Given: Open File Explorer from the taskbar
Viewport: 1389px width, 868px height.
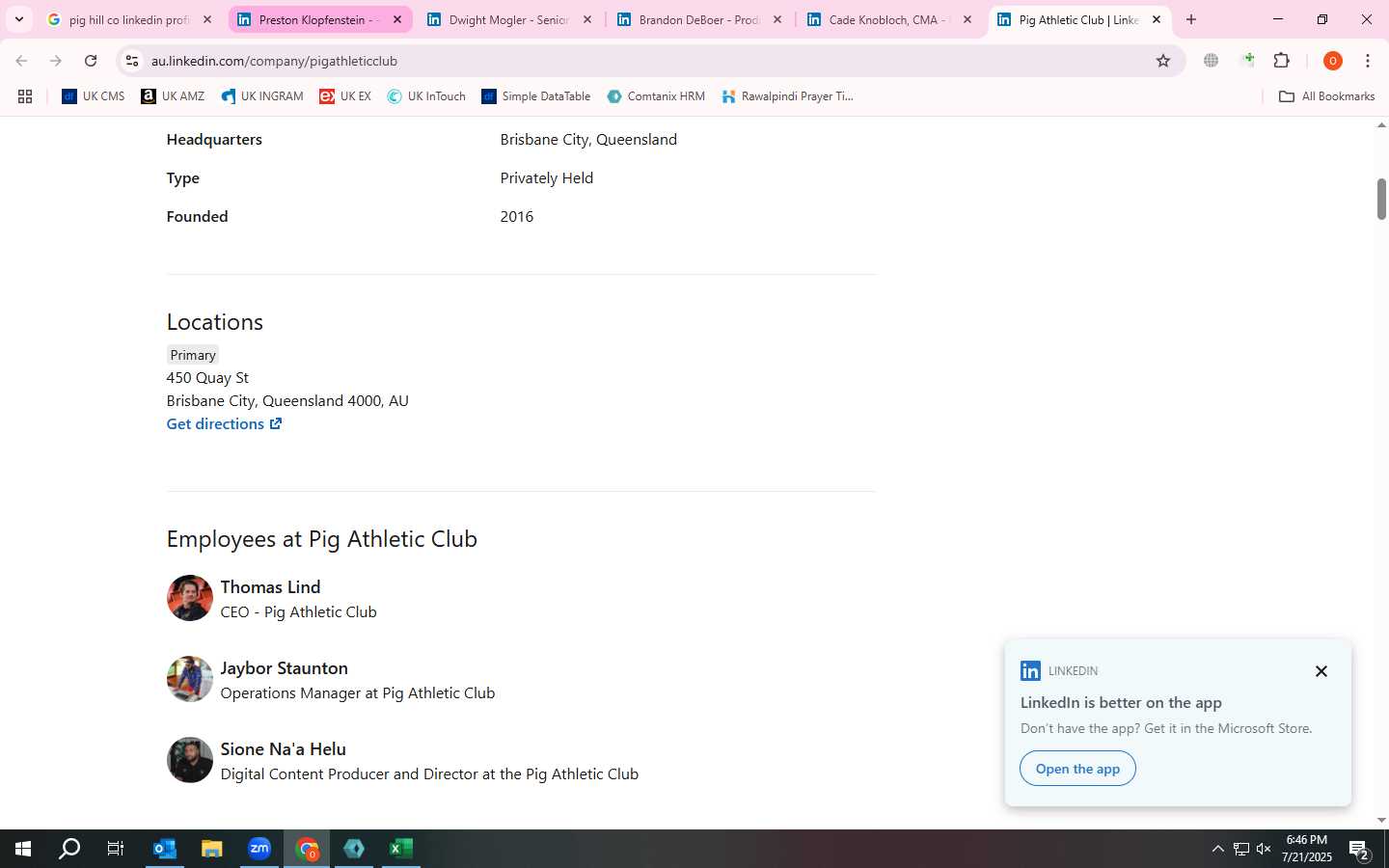Looking at the screenshot, I should point(212,849).
